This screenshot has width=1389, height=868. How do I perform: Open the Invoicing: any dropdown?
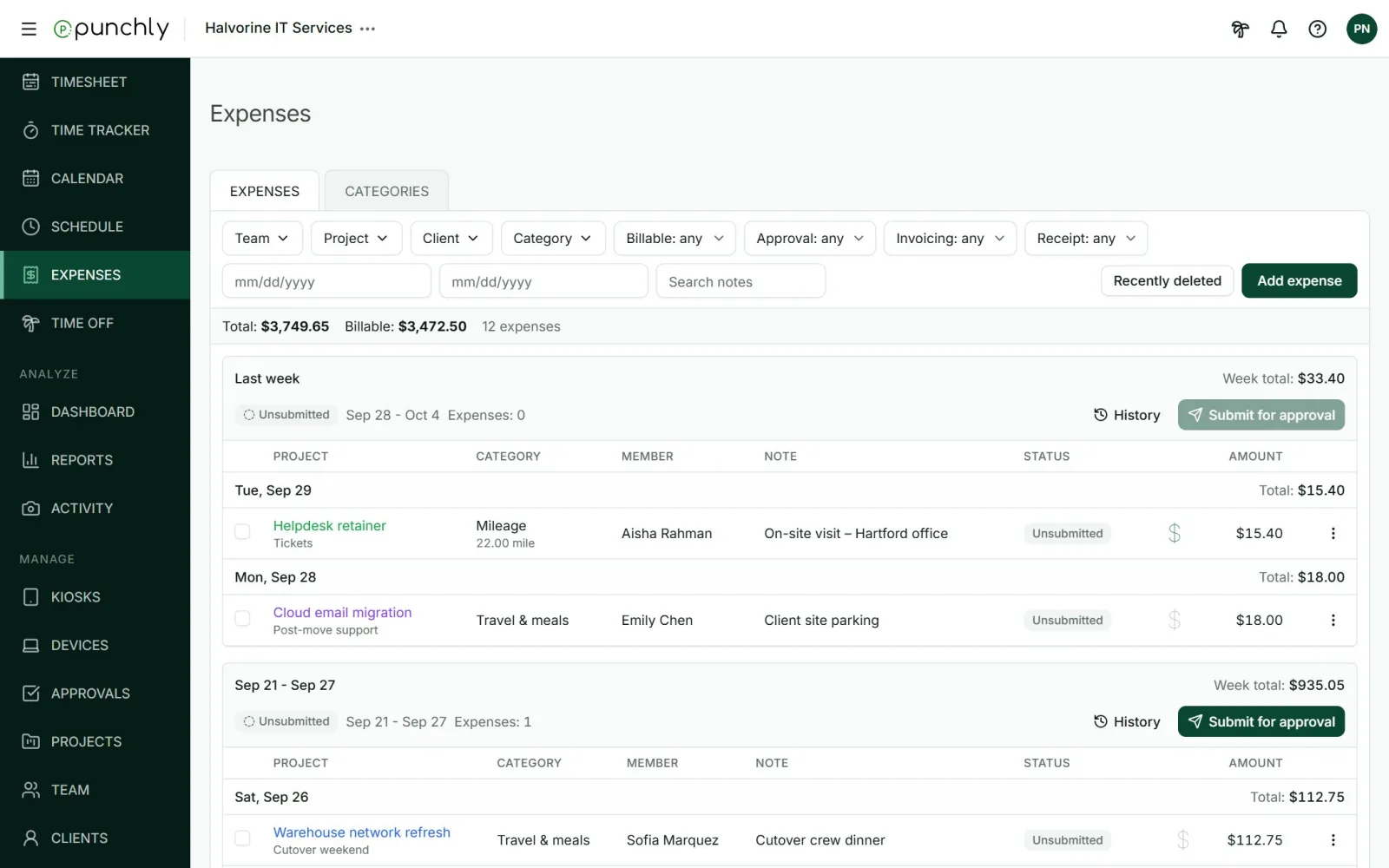951,238
